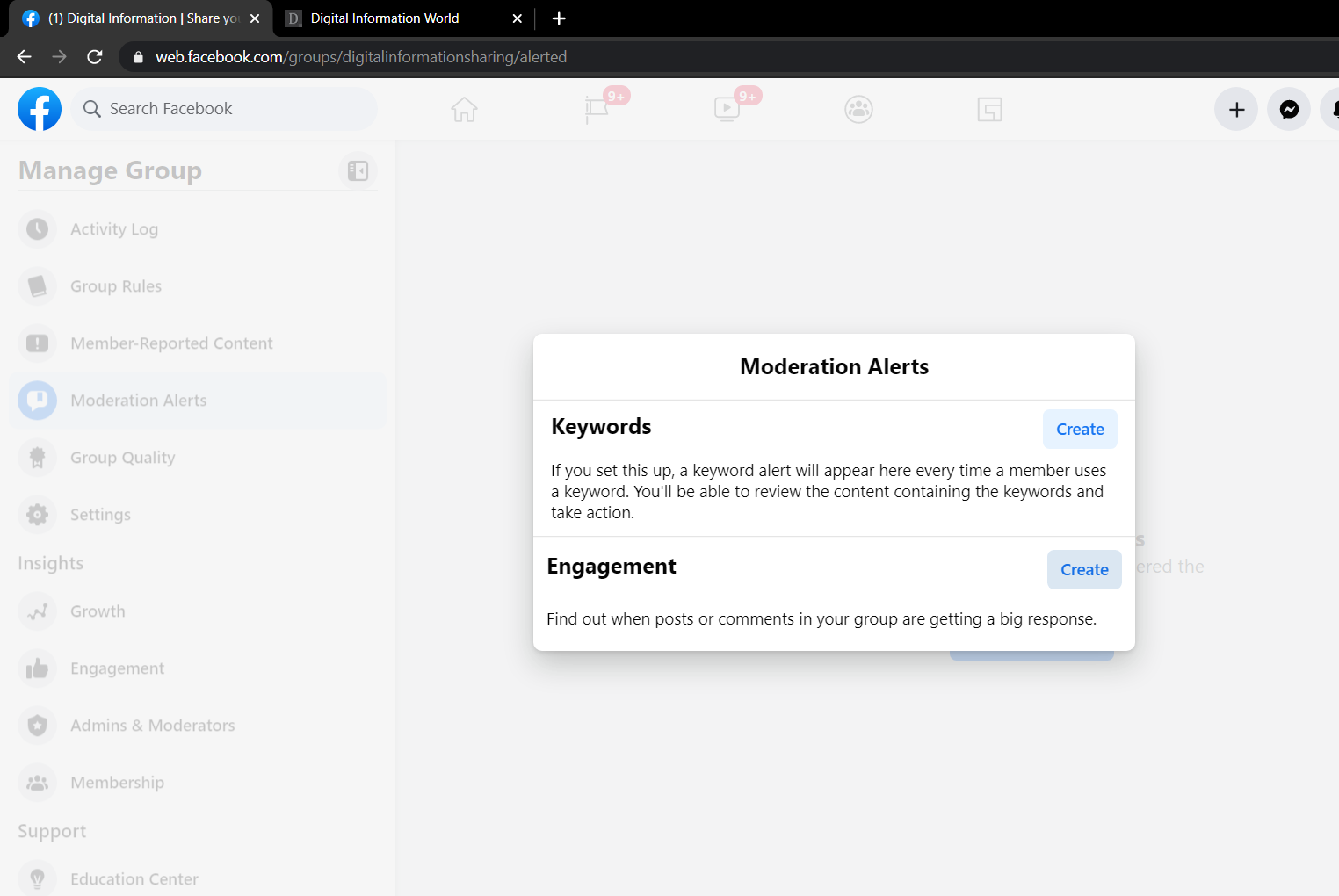Open Admins & Moderators shield icon
This screenshot has height=896, width=1339.
(37, 725)
